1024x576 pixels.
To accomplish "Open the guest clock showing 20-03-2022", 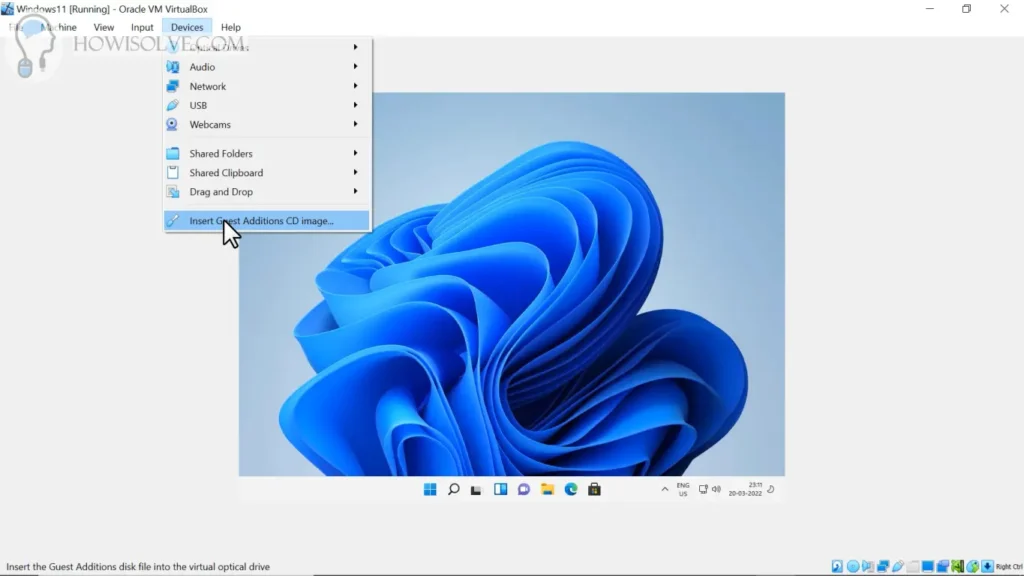I will click(745, 489).
